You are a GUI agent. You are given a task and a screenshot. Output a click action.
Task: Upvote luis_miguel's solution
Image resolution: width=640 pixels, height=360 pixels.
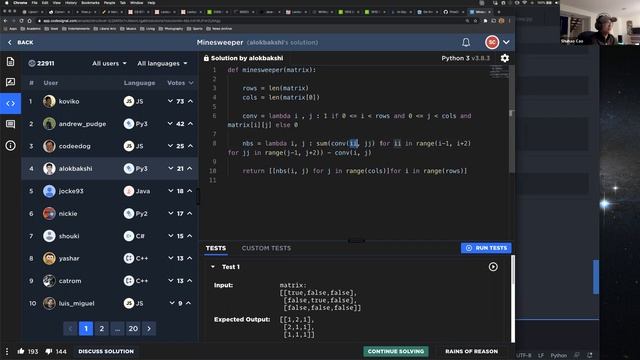pos(188,303)
